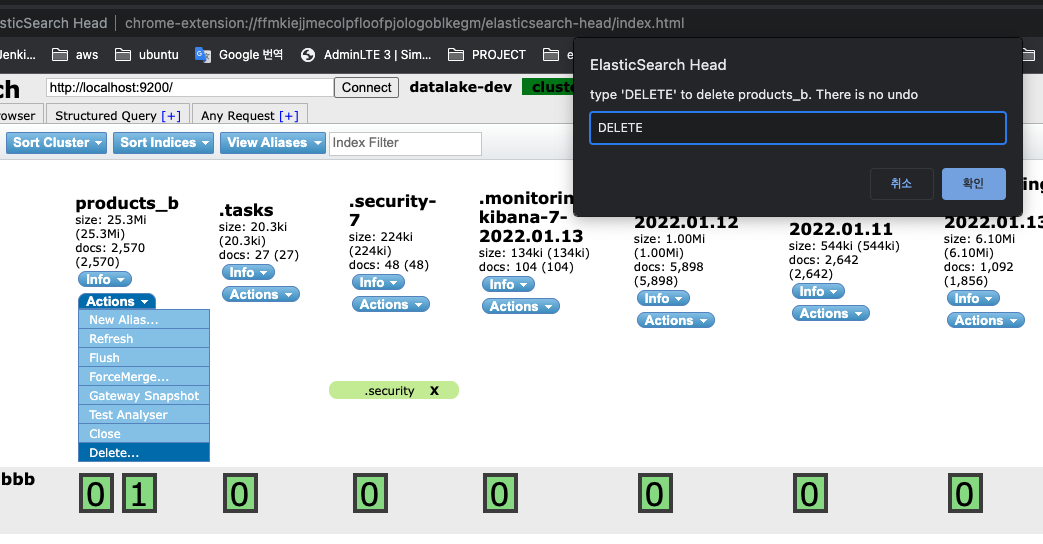Image resolution: width=1043 pixels, height=544 pixels.
Task: Choose Delete... from Actions menu
Action: (144, 452)
